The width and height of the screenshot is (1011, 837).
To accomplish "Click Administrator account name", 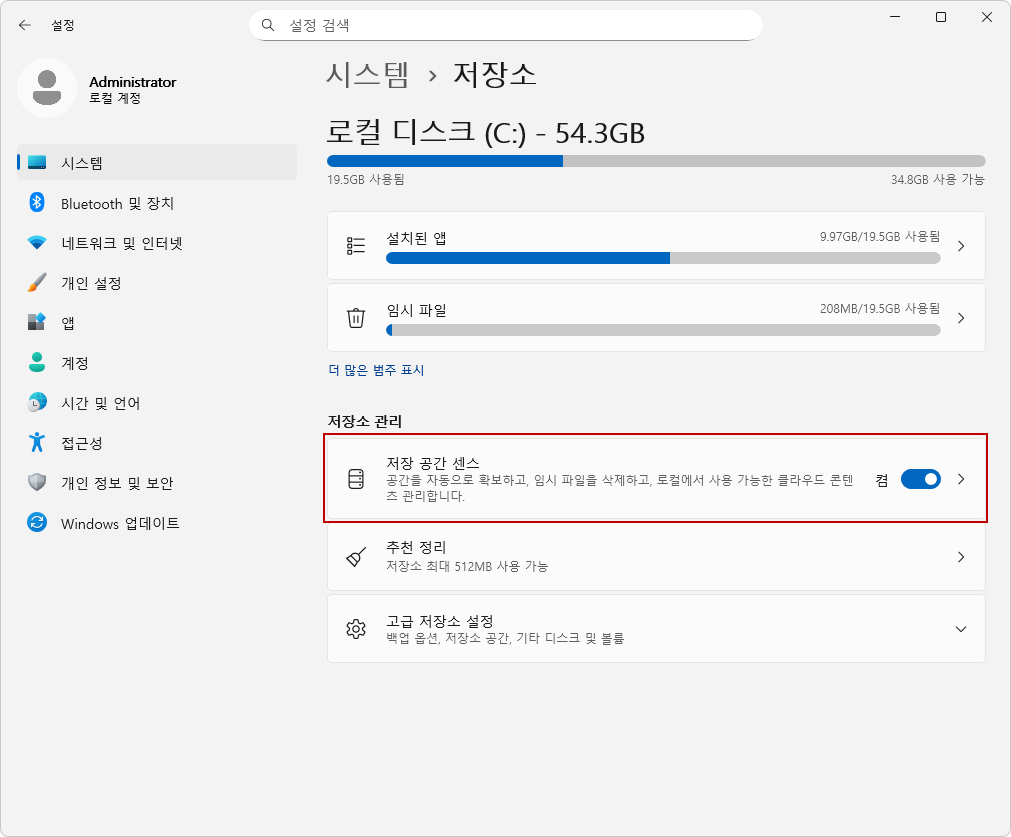I will [x=132, y=82].
